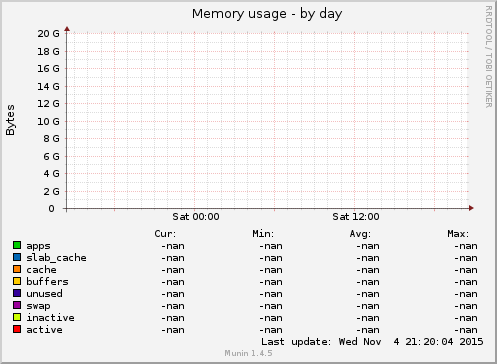Click the 'Bytes' y-axis label
Image resolution: width=497 pixels, height=364 pixels.
coord(10,120)
